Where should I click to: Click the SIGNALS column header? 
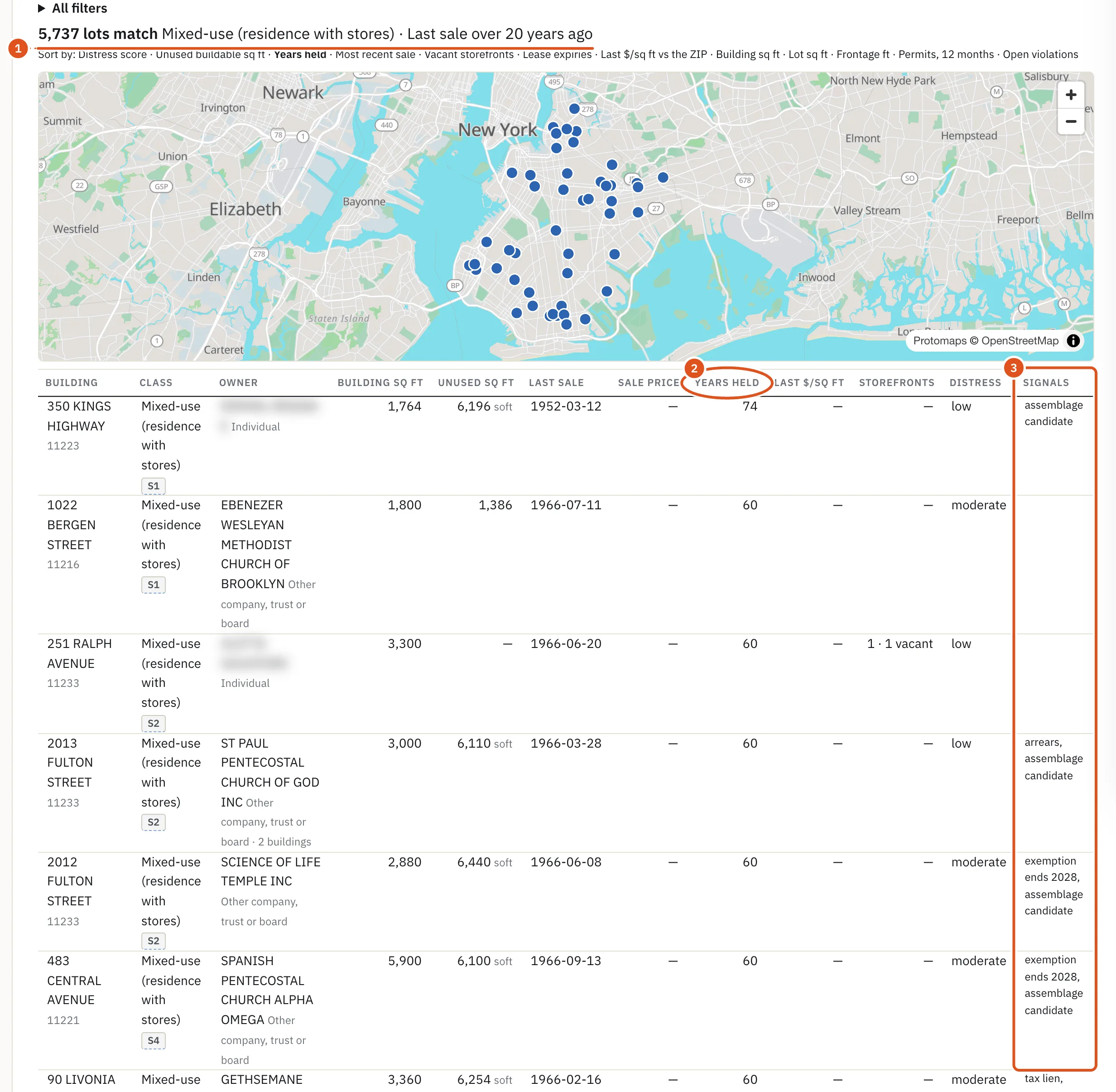tap(1045, 382)
